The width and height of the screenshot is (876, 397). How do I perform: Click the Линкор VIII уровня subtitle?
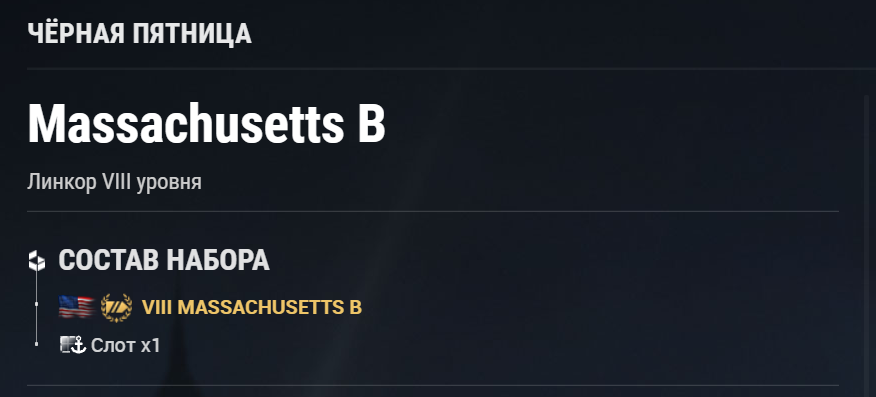(x=114, y=183)
